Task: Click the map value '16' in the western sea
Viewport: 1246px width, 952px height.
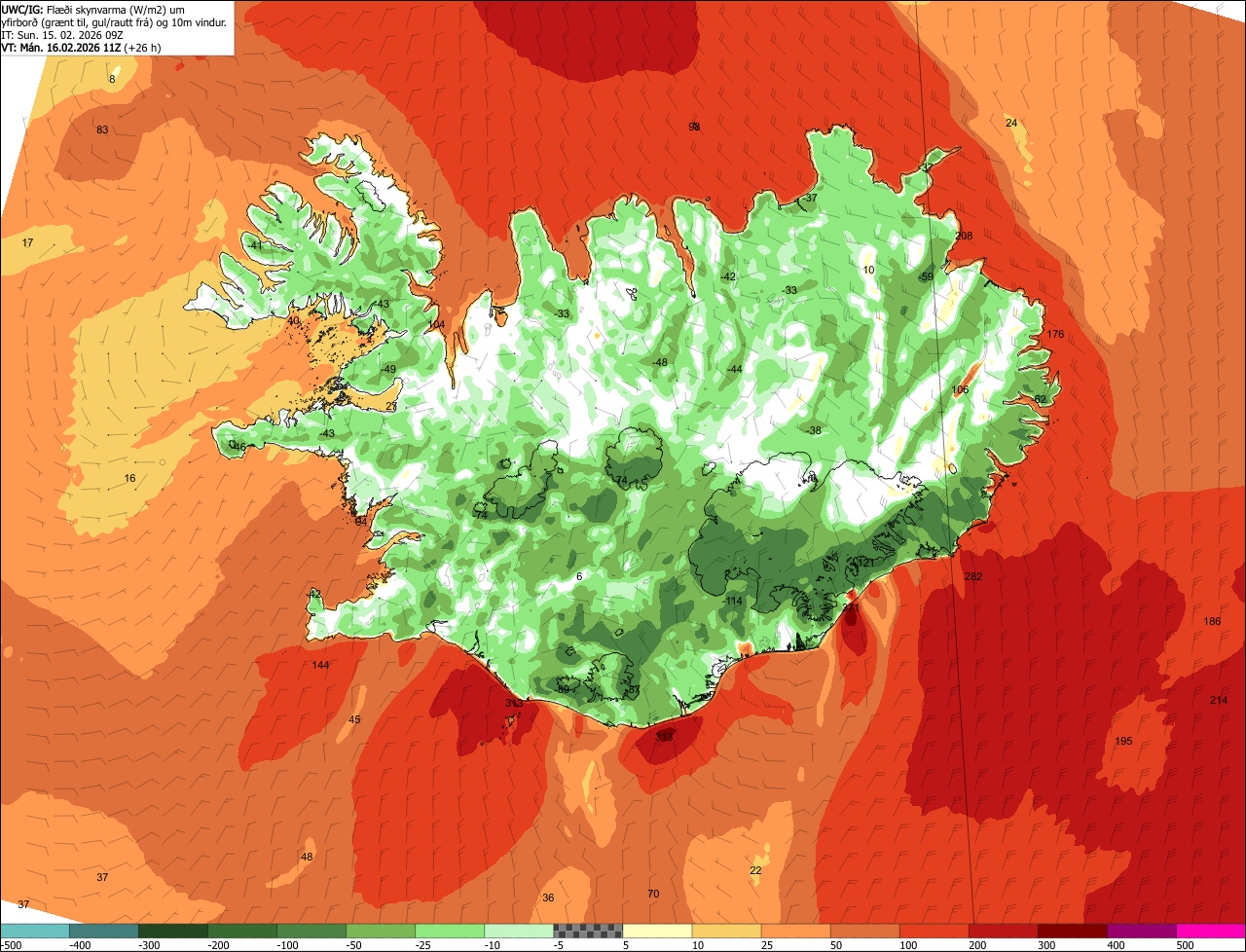Action: (130, 478)
